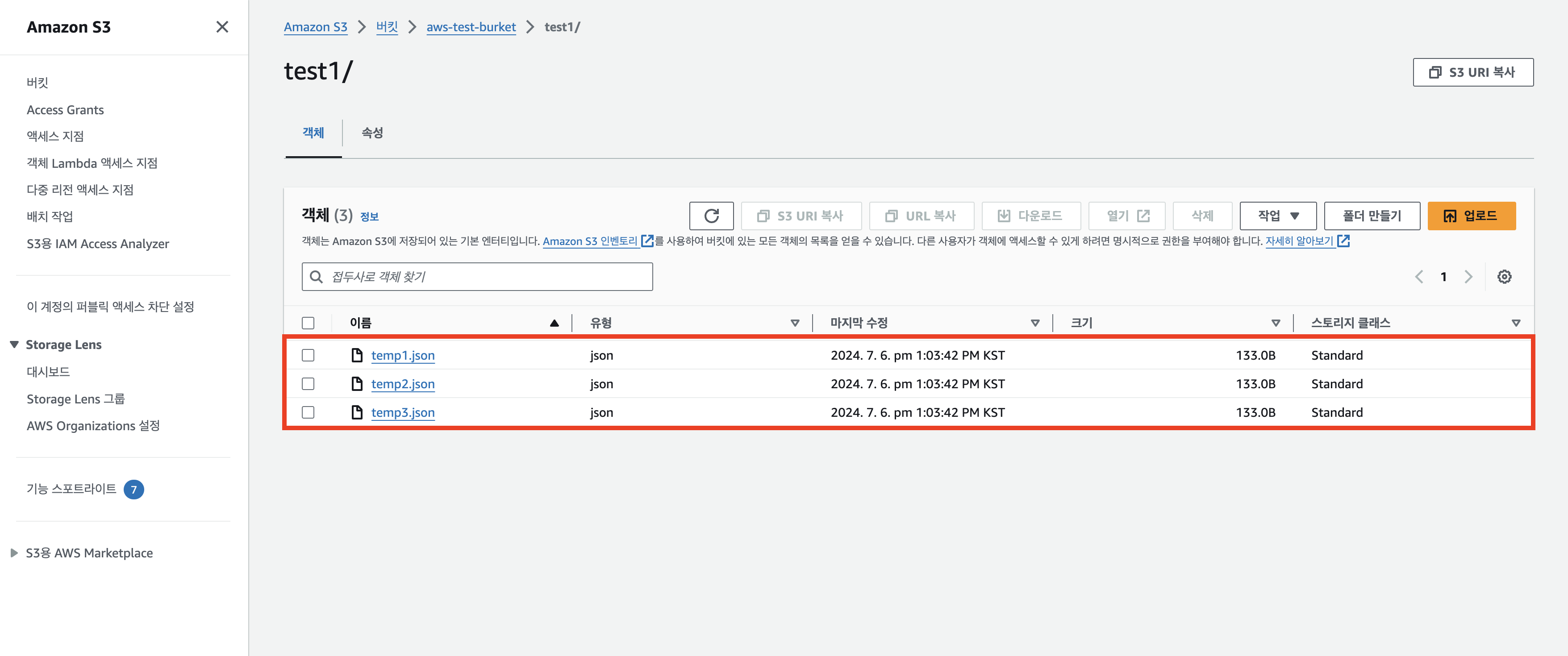Open external link icon beside 자세히 알아보기

pyautogui.click(x=1343, y=241)
